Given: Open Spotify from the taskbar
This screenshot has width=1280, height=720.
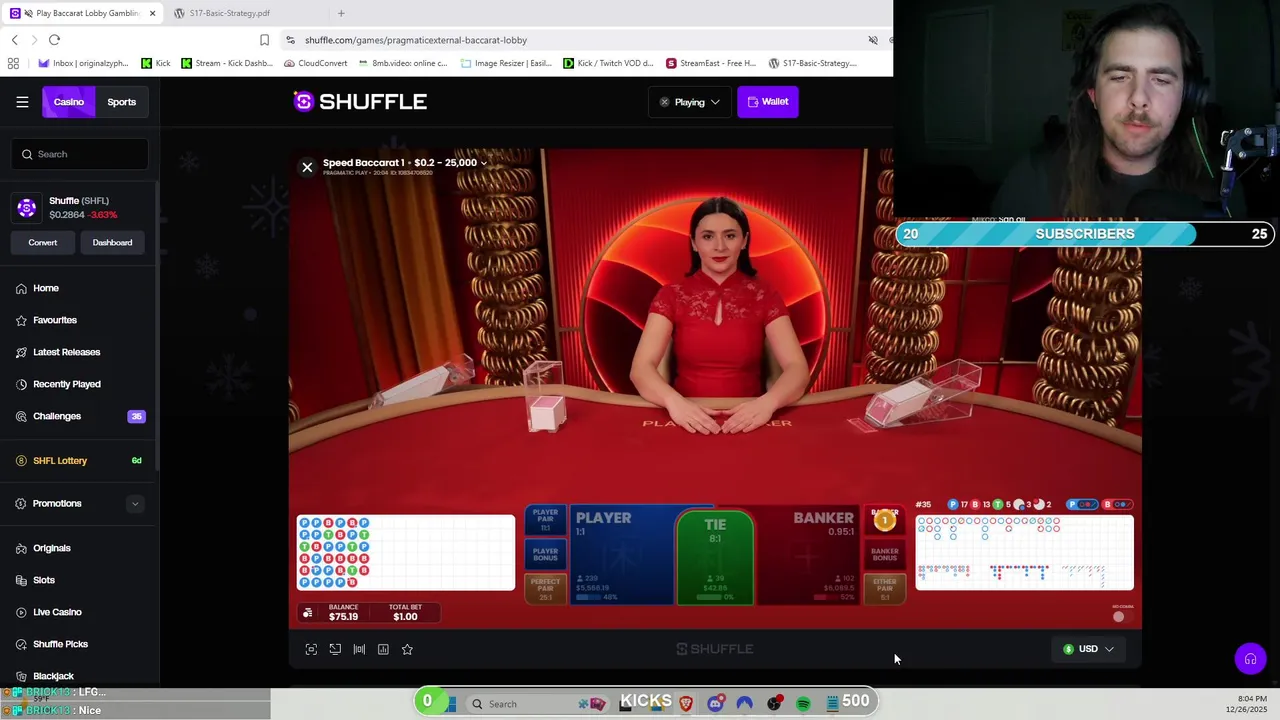Looking at the screenshot, I should pyautogui.click(x=803, y=704).
